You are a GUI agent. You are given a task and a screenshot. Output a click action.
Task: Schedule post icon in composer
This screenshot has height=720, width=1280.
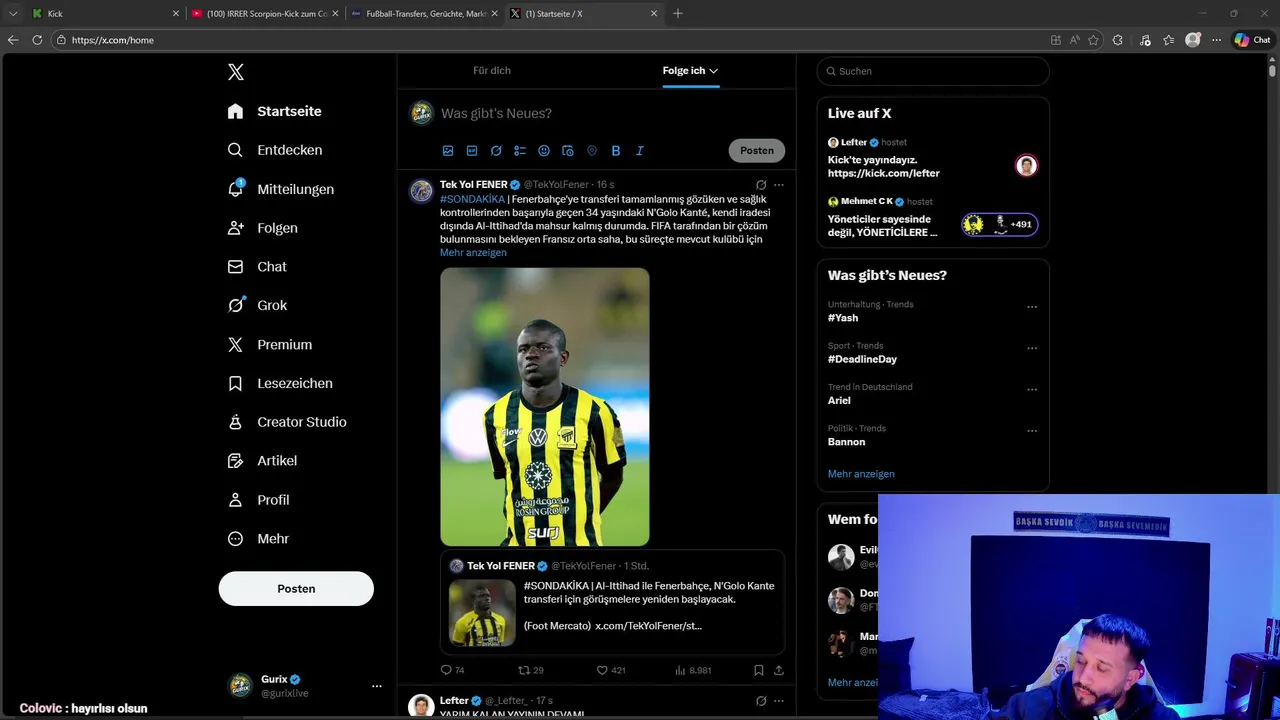(x=568, y=151)
